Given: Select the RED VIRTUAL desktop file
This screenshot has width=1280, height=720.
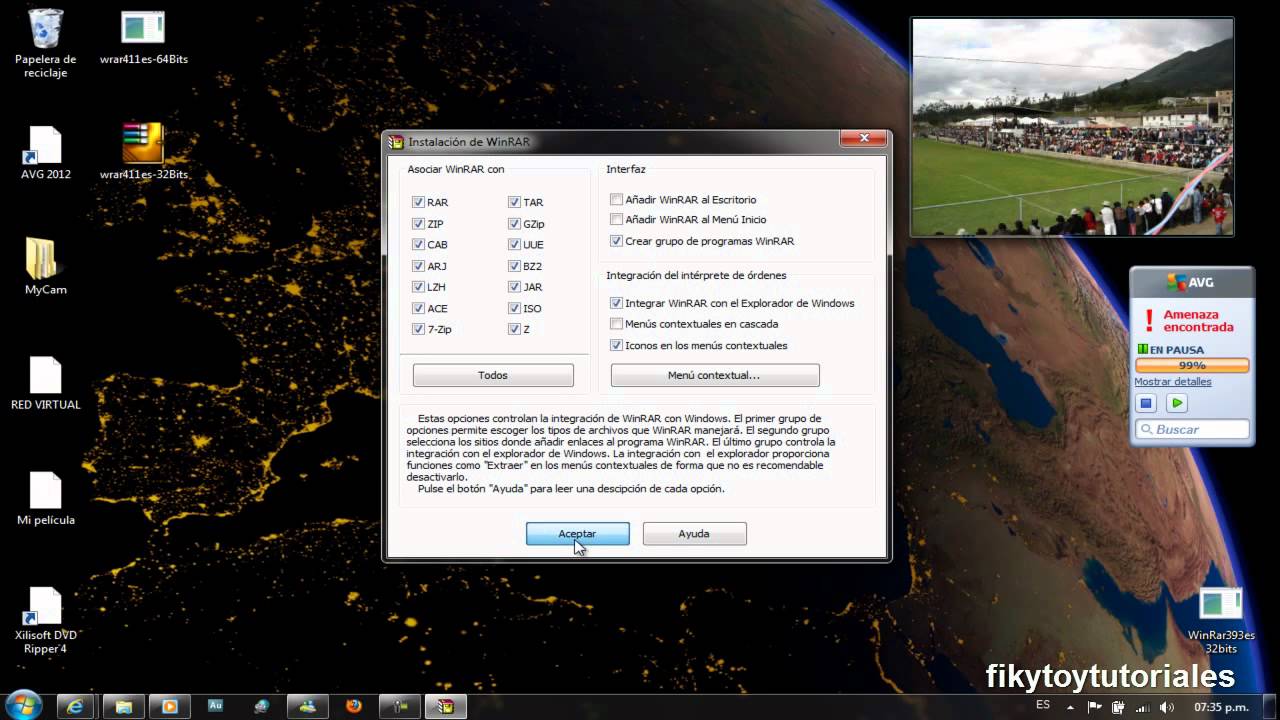Looking at the screenshot, I should coord(45,383).
